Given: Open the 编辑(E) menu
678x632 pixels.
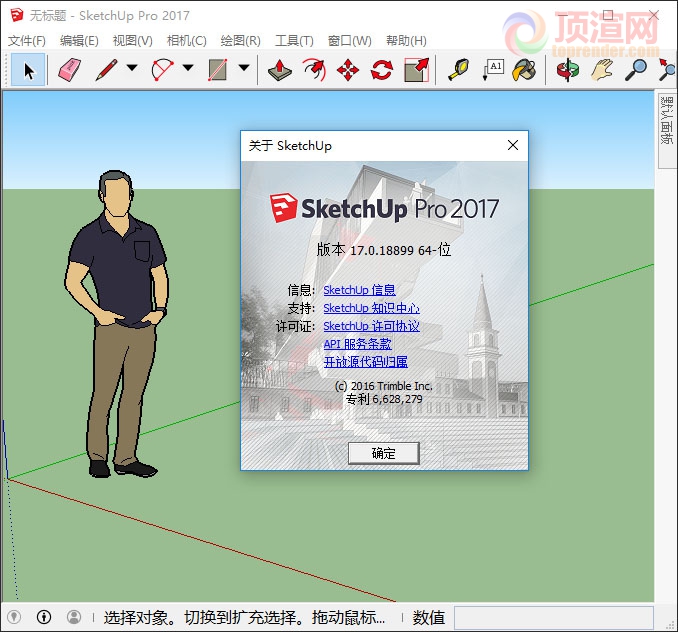Looking at the screenshot, I should (79, 41).
